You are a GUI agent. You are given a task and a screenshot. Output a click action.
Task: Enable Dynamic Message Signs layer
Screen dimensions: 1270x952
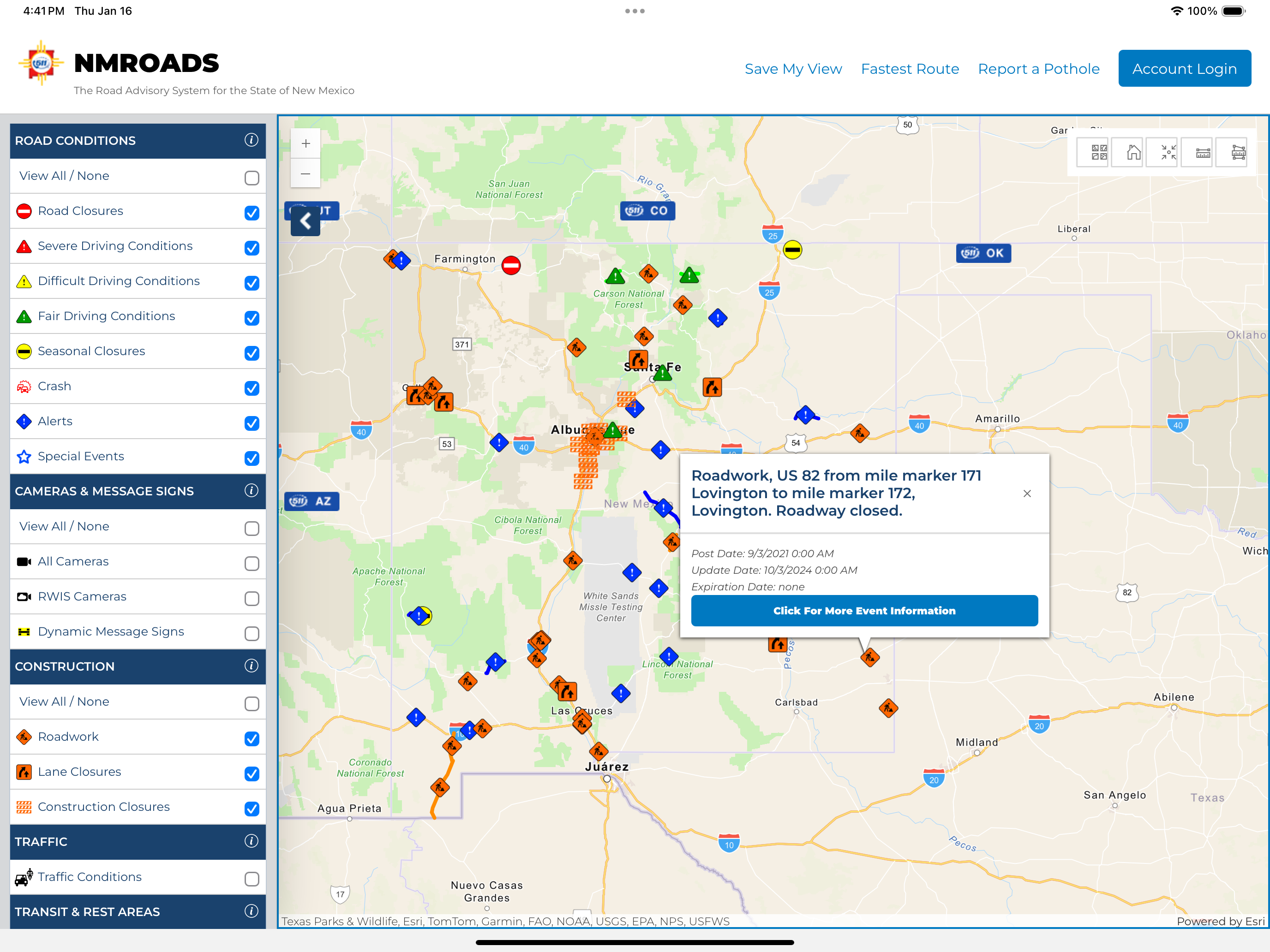(x=252, y=634)
